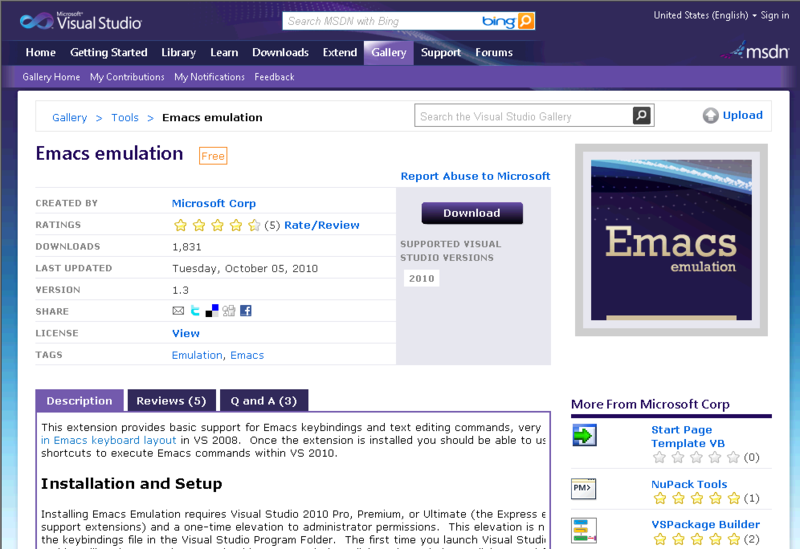800x549 pixels.
Task: Click the More From Microsoft Corp heading
Action: [650, 404]
